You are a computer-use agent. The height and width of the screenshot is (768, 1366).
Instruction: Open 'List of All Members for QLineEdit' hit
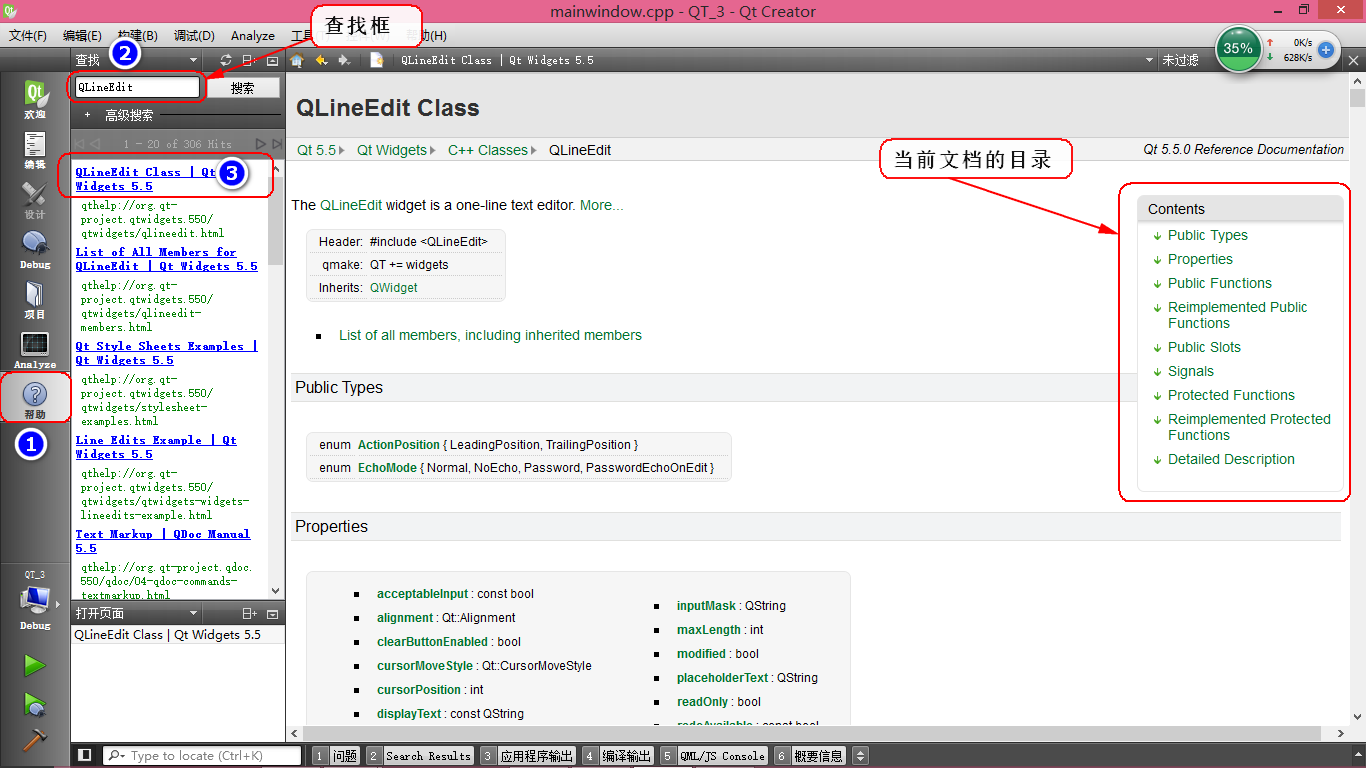pos(166,259)
